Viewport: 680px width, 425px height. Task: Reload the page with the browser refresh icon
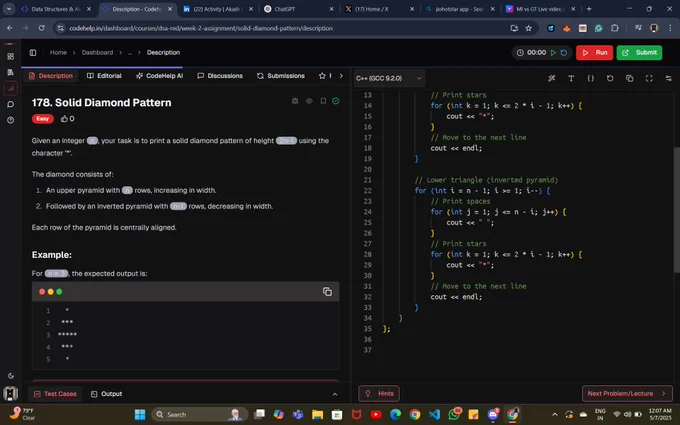[41, 28]
